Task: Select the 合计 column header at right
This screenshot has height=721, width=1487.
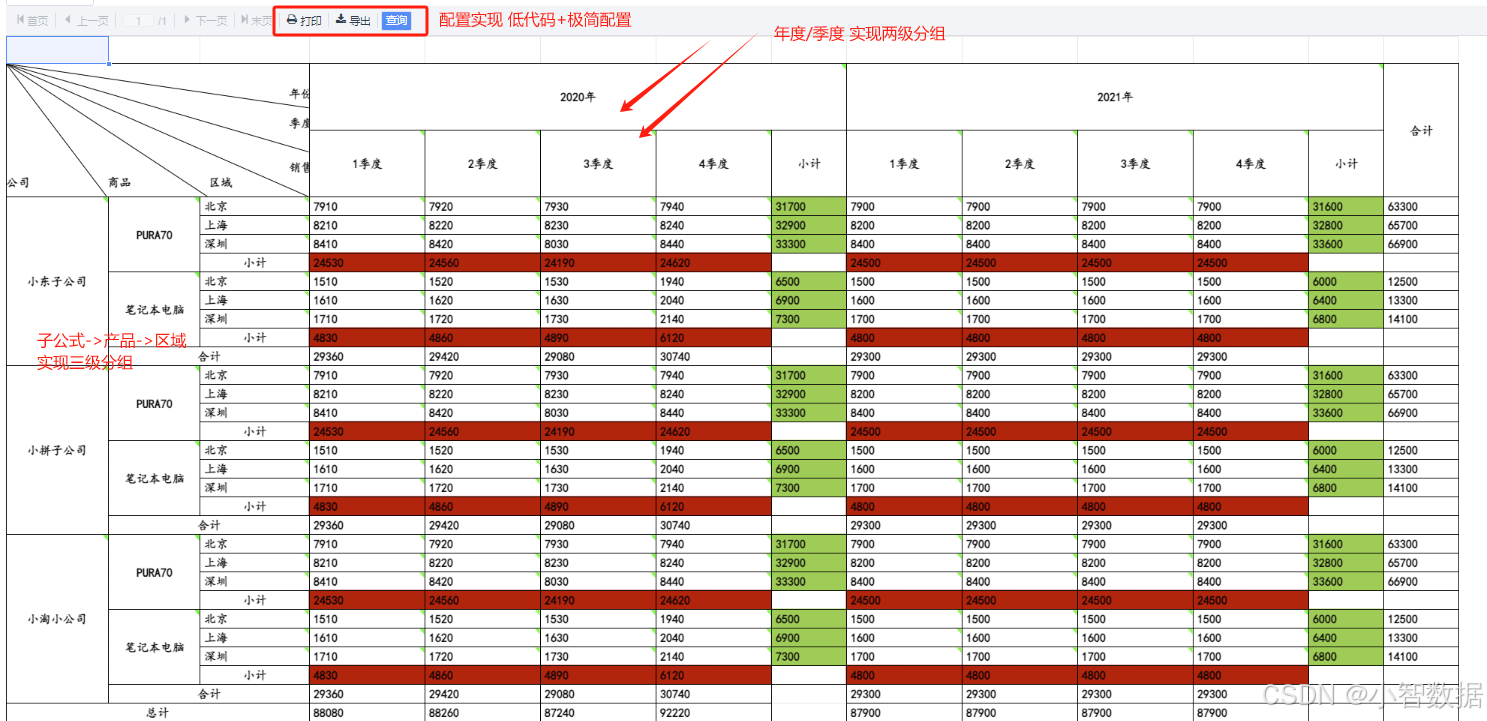Action: click(x=1421, y=130)
